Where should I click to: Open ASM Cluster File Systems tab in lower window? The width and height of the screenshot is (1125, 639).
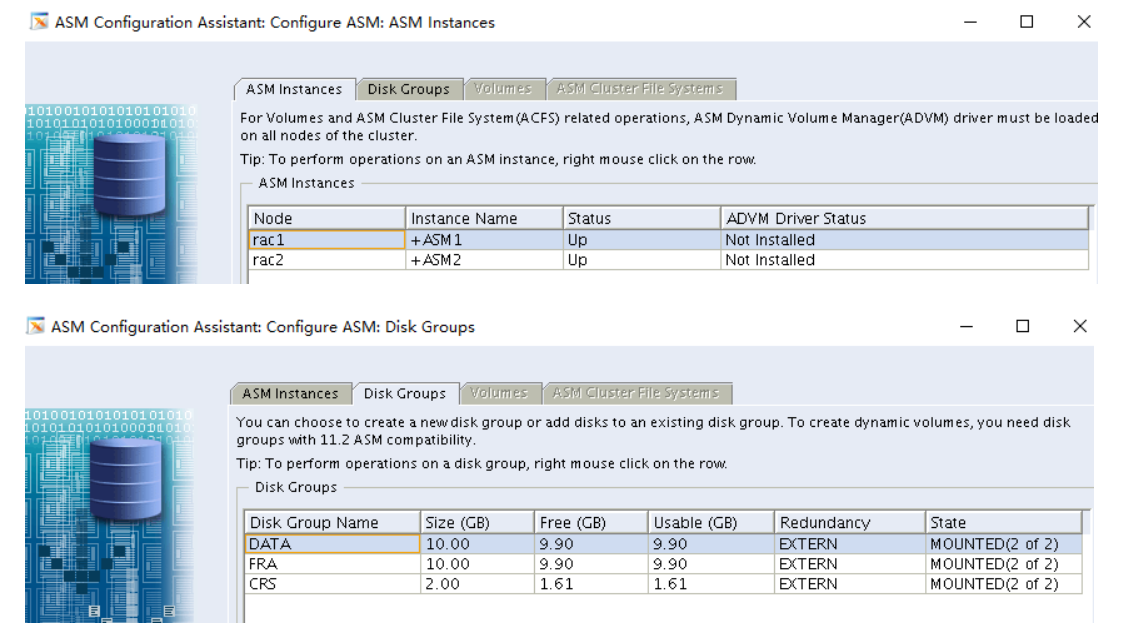point(636,393)
